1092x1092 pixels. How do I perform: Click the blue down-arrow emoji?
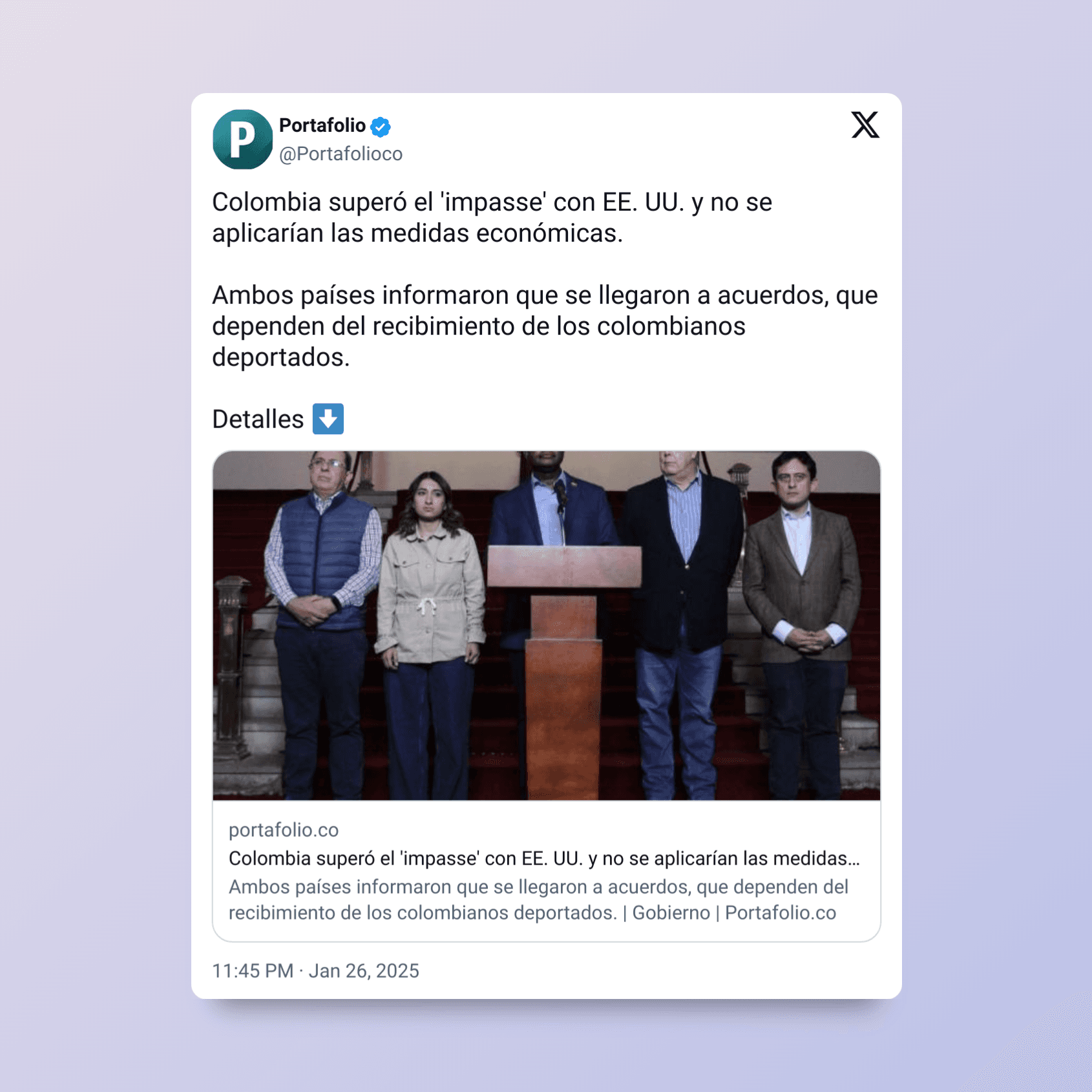(x=328, y=419)
